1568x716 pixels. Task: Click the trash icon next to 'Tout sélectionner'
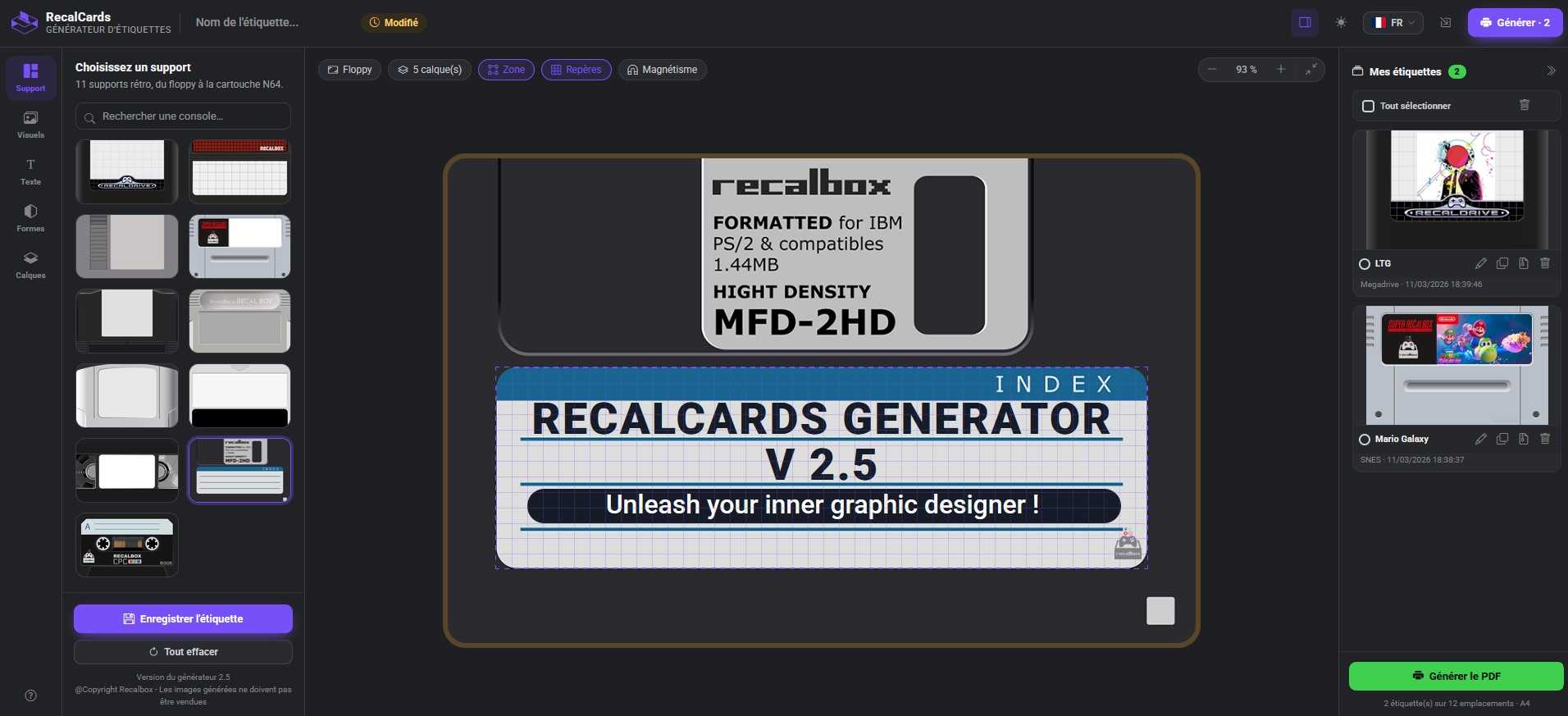coord(1525,105)
